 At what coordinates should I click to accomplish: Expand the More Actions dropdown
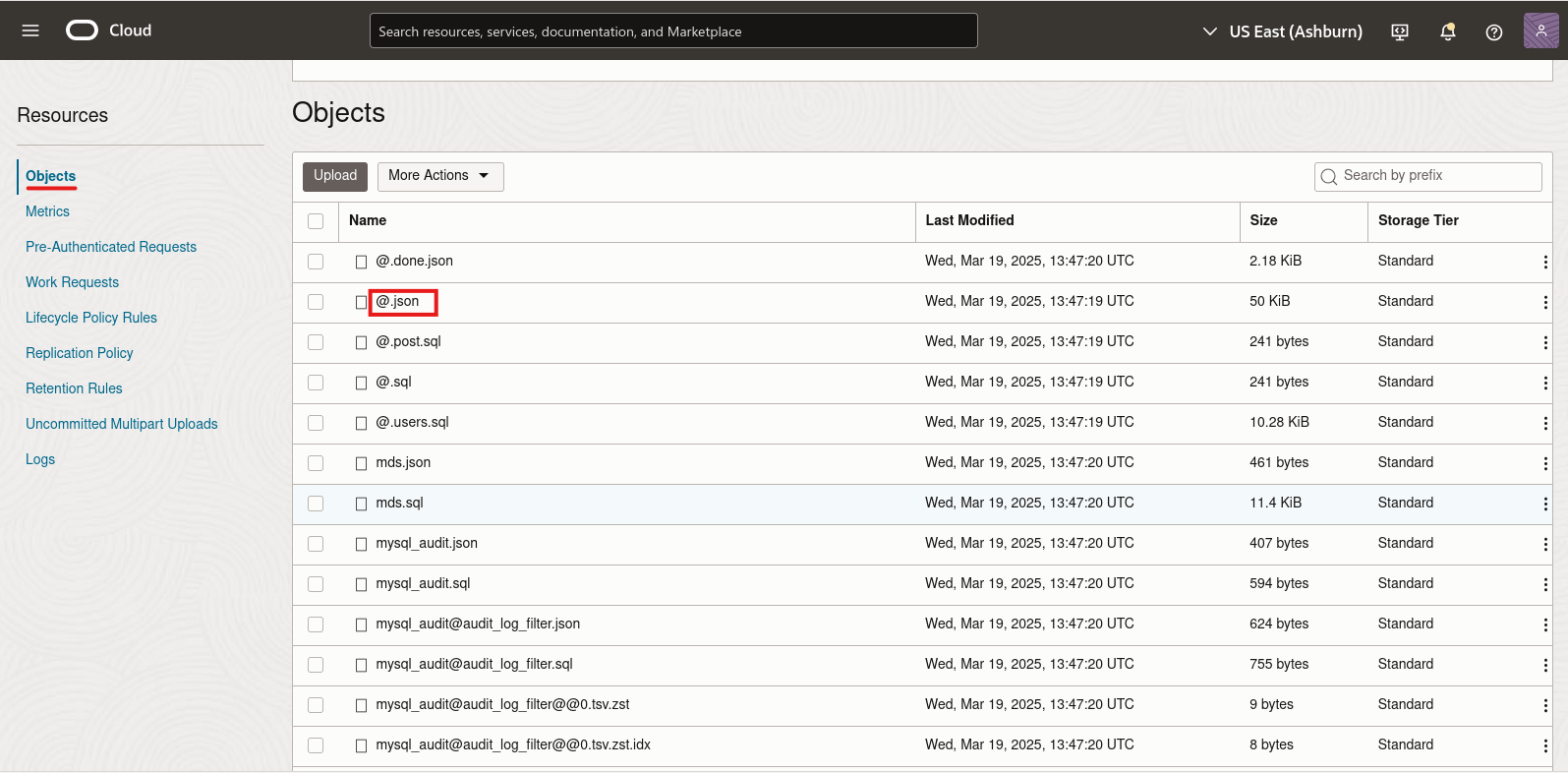440,176
